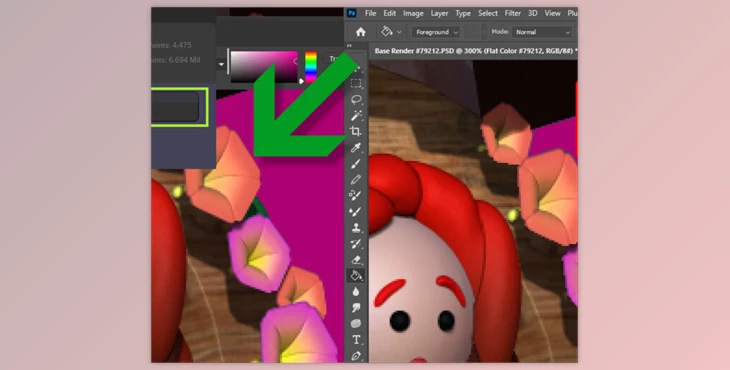Open dropdown arrow left of color field
The image size is (730, 370).
coord(222,65)
